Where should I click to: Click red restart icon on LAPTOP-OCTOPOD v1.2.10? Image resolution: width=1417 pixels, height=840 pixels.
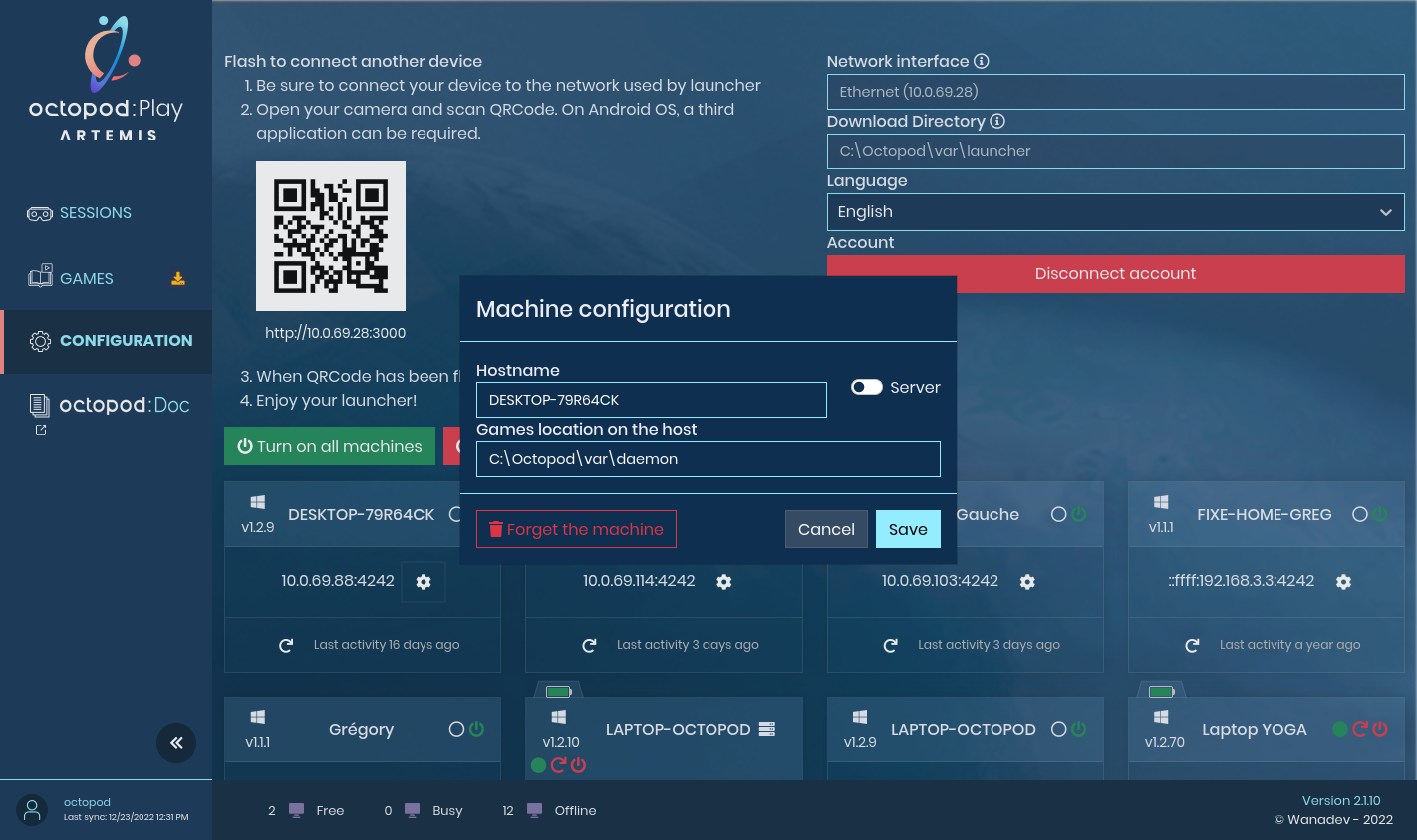pos(558,765)
